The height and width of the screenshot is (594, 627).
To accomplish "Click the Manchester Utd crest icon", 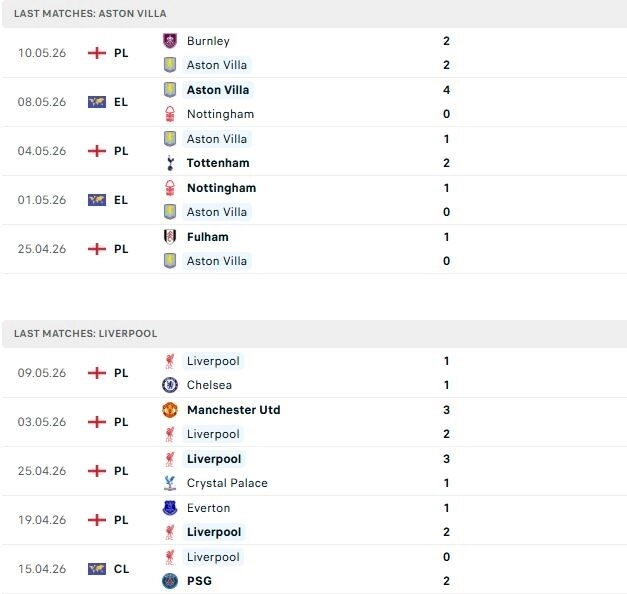I will click(x=170, y=410).
